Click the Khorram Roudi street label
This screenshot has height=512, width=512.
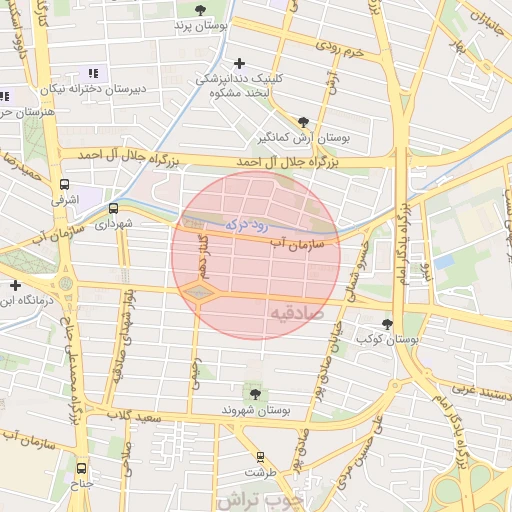point(340,49)
